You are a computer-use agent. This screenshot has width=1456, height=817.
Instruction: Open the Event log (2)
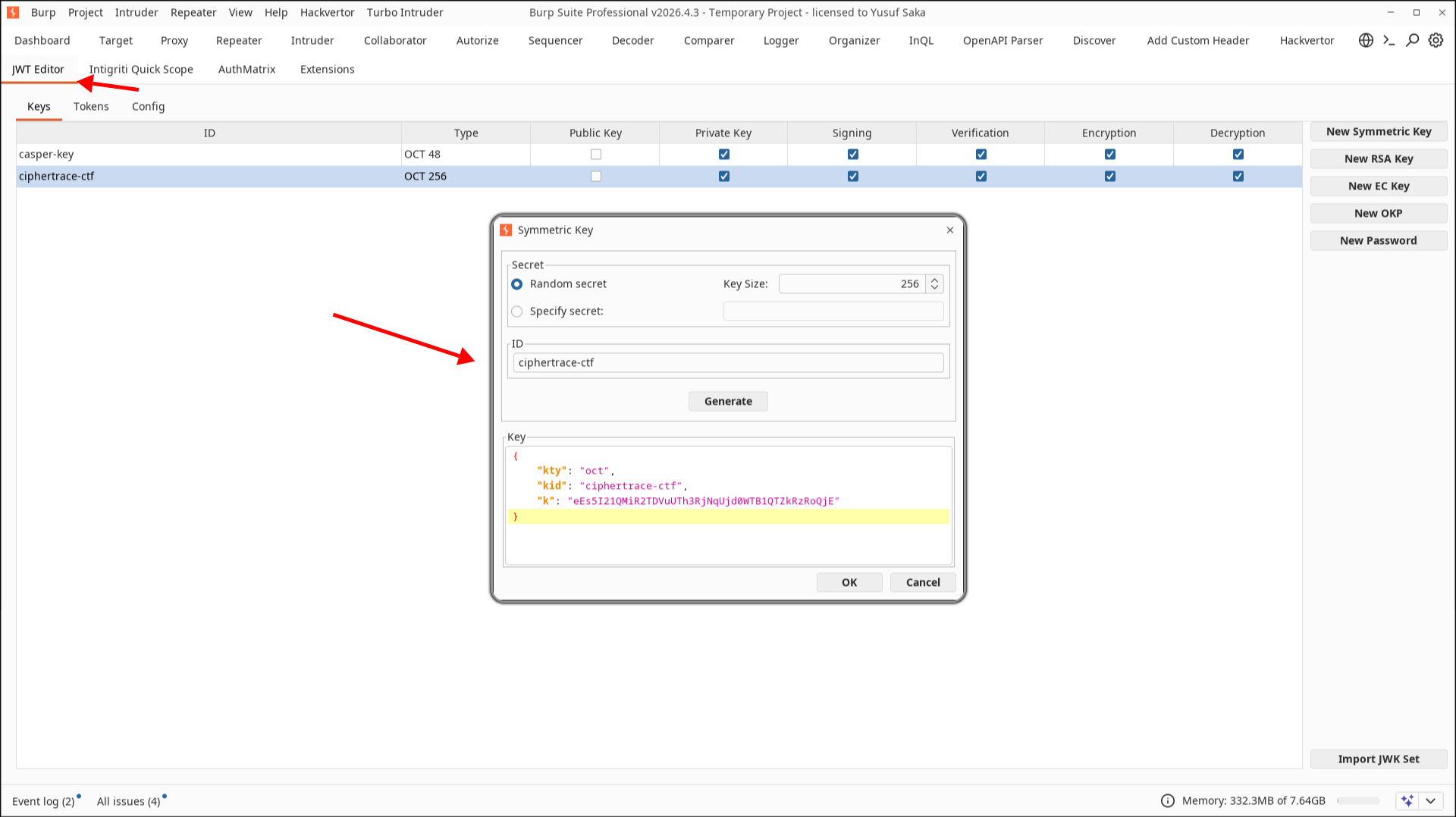(44, 801)
